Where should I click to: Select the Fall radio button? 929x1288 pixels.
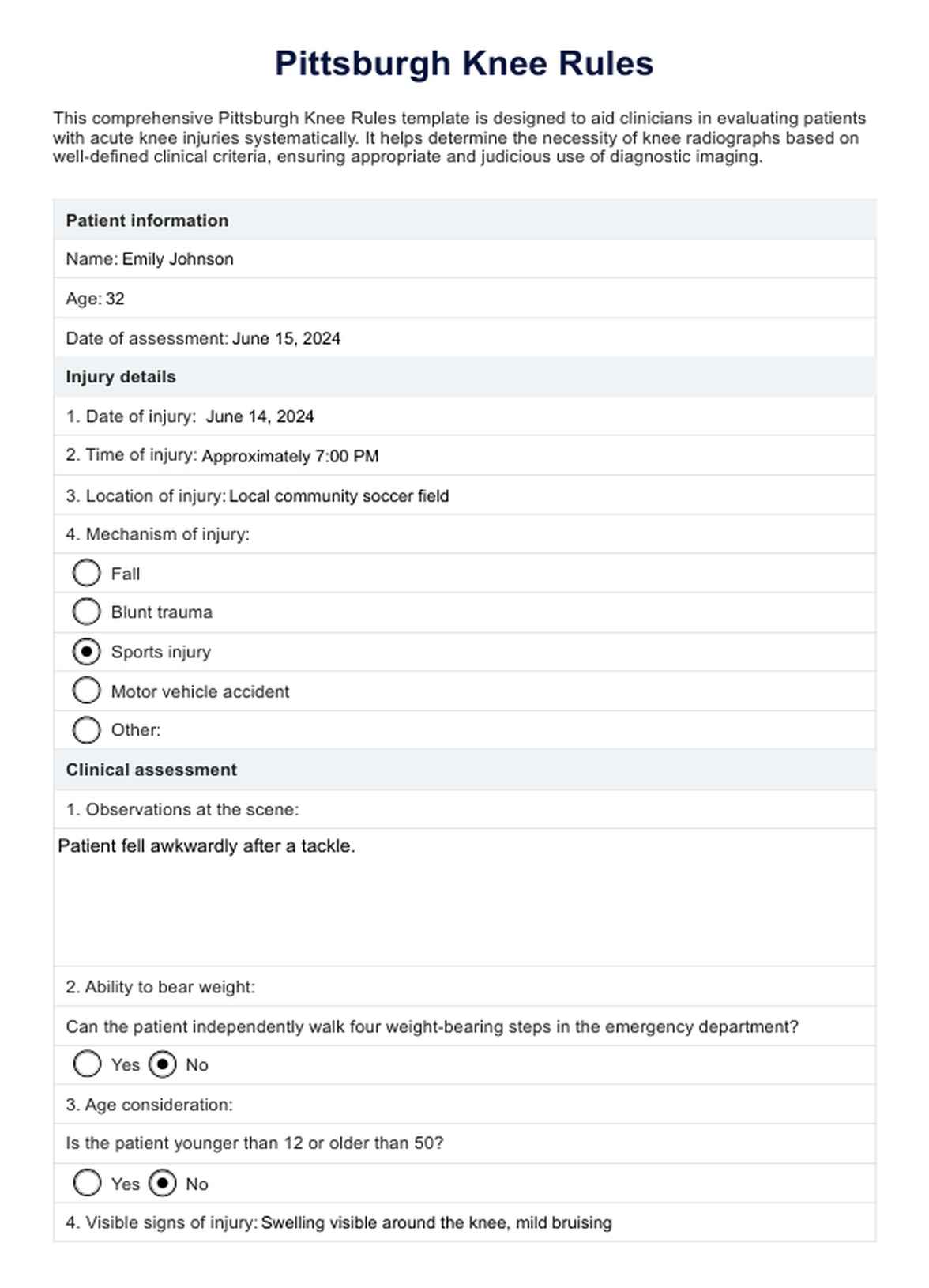pyautogui.click(x=87, y=573)
